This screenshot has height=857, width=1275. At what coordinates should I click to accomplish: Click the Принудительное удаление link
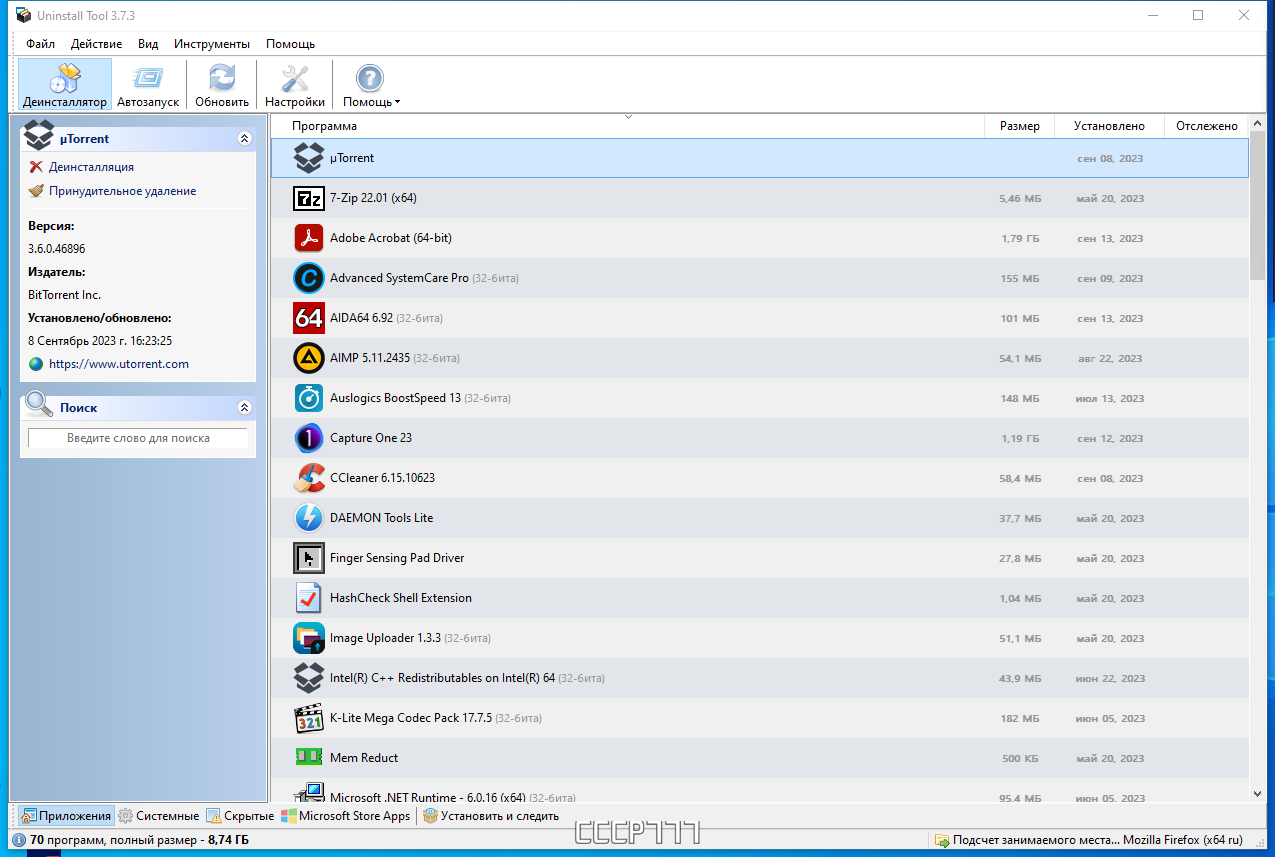122,191
